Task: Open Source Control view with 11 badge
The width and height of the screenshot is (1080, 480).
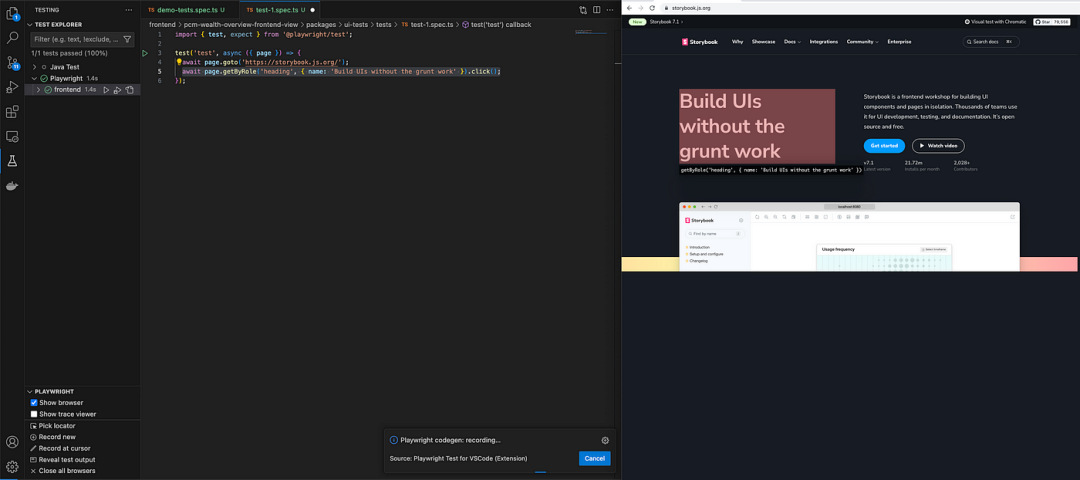Action: [12, 63]
